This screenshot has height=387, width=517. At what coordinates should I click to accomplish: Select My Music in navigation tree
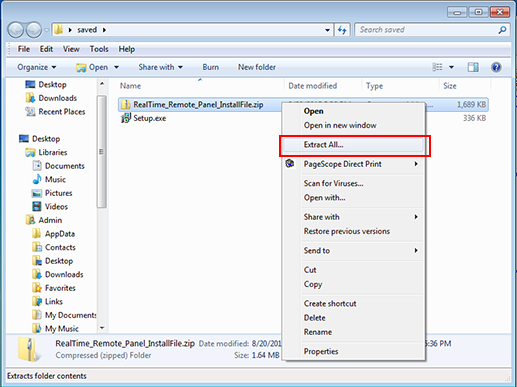coord(55,328)
